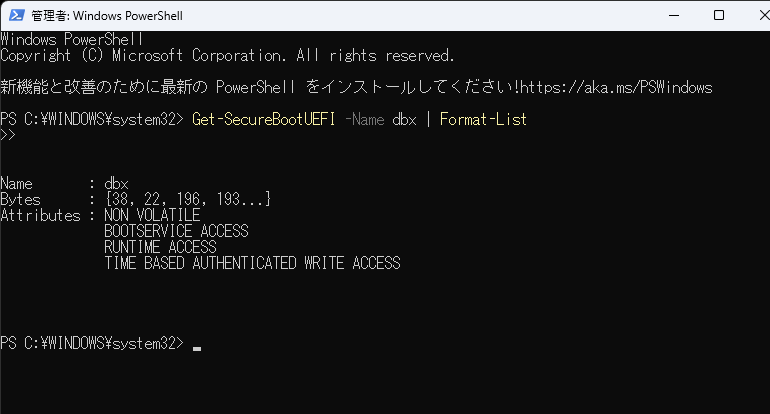Click the Get-SecureBootUEFI command text
The height and width of the screenshot is (414, 770).
pos(264,119)
